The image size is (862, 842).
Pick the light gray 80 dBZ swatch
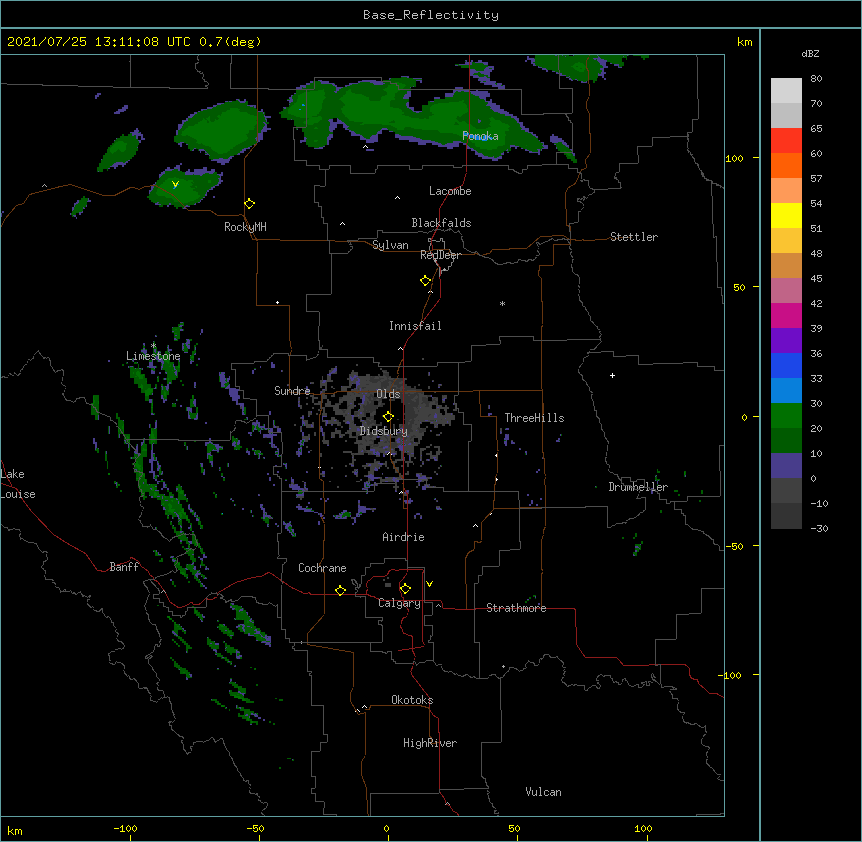tap(786, 91)
